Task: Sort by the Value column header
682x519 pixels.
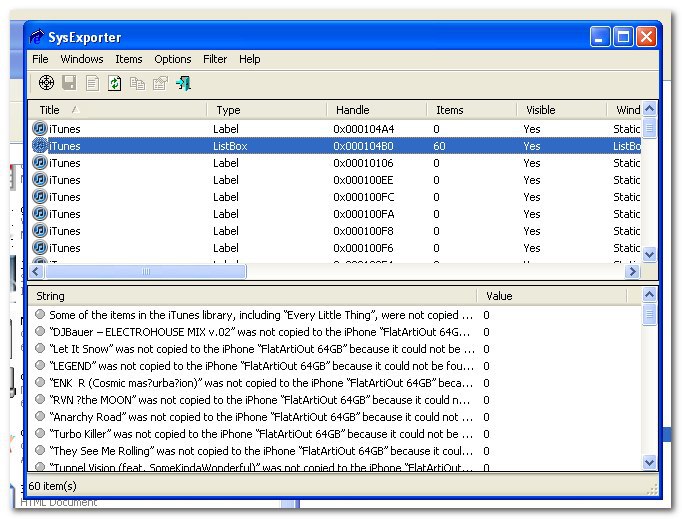Action: 552,296
